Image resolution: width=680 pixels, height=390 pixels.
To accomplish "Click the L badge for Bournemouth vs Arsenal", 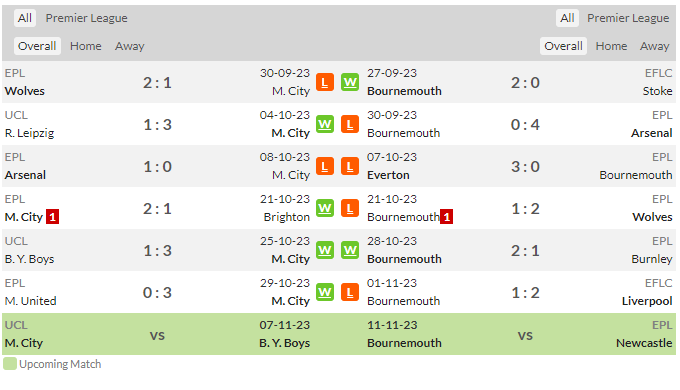I will point(350,125).
